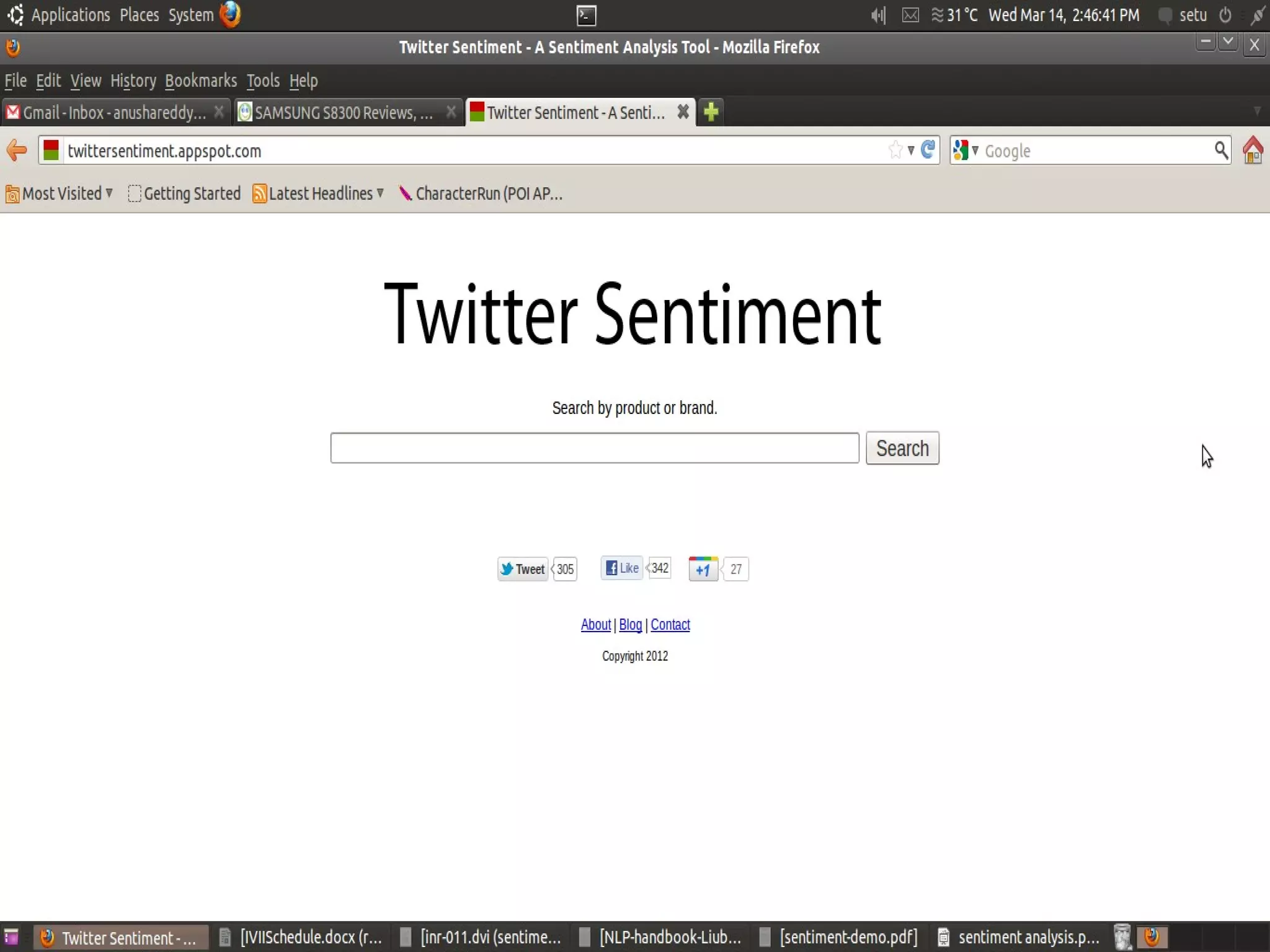Click the magnifier icon in the Google search box
1270x952 pixels.
[1220, 150]
